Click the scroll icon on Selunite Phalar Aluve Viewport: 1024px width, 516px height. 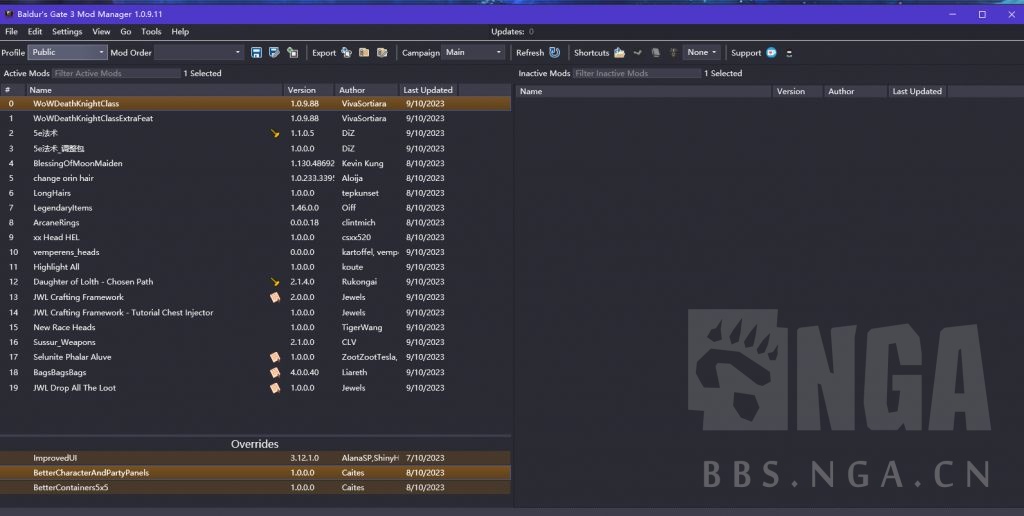pyautogui.click(x=275, y=357)
